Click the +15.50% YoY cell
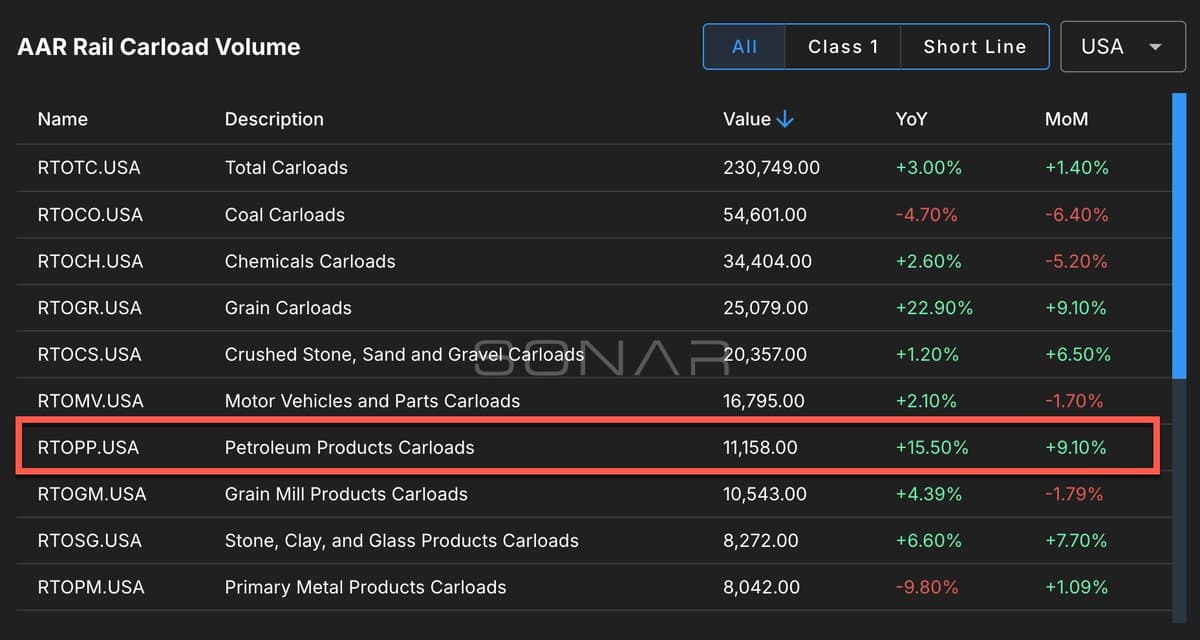The height and width of the screenshot is (640, 1200). click(932, 448)
